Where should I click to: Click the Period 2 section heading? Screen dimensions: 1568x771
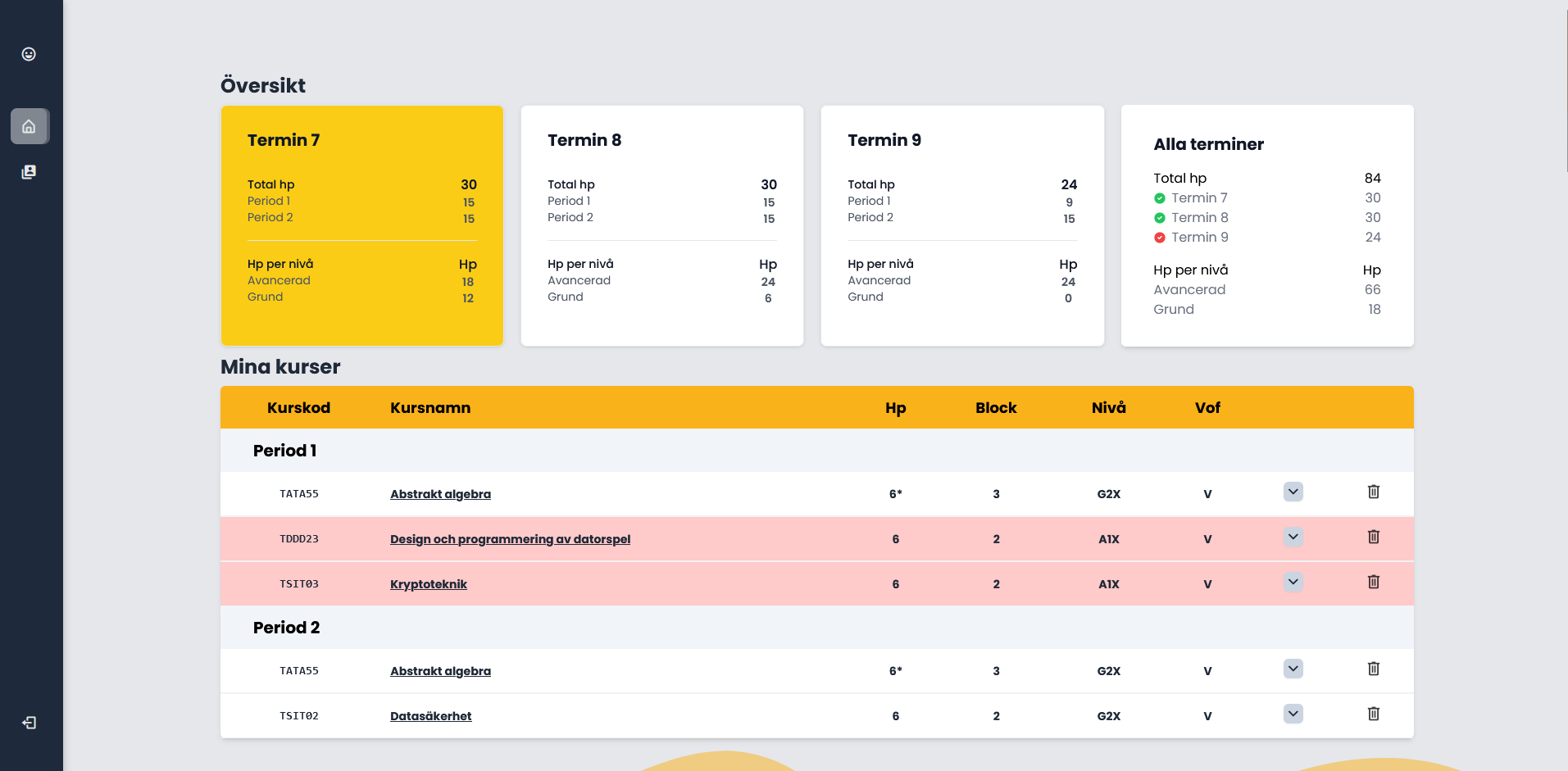286,628
